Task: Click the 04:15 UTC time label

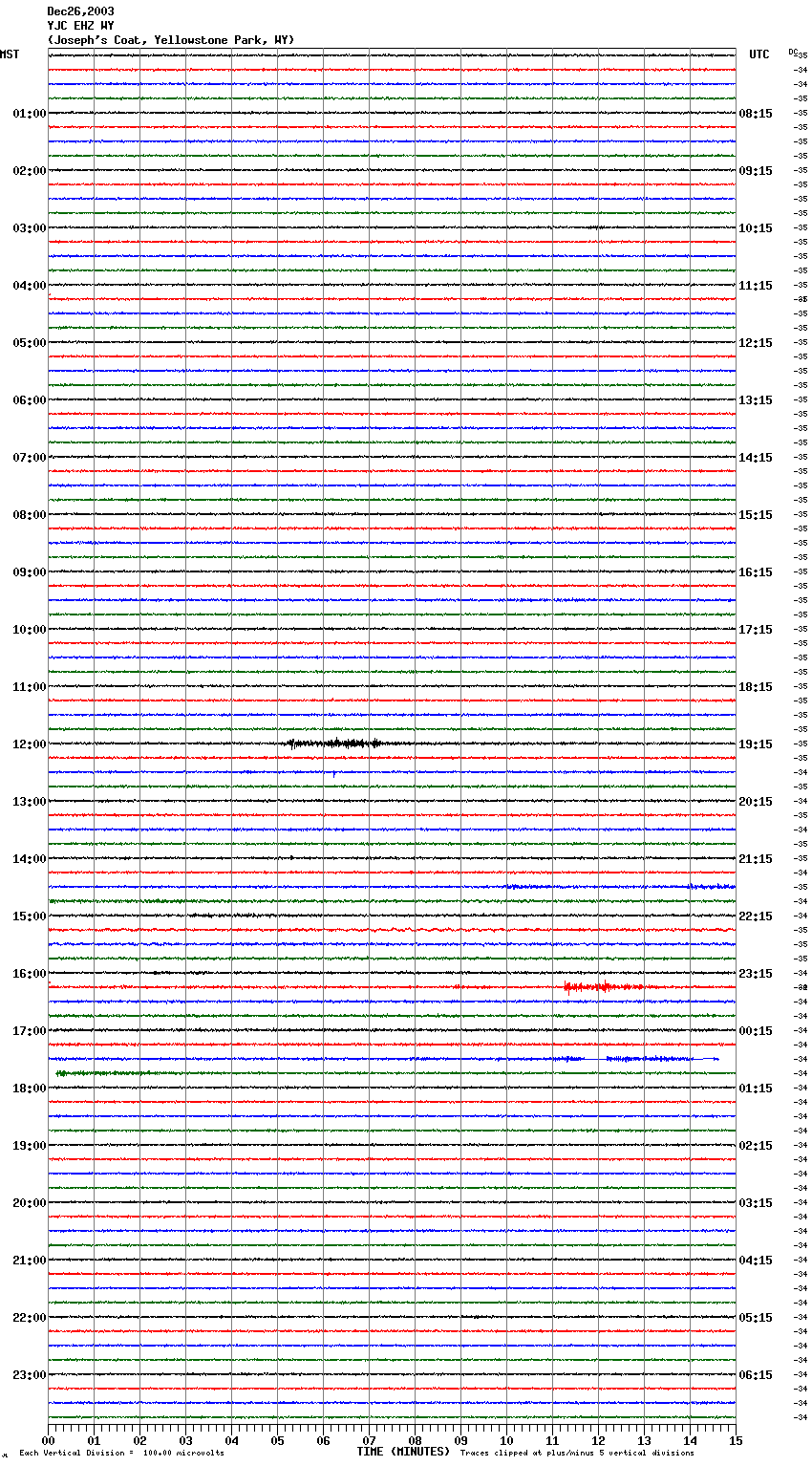Action: [756, 1261]
